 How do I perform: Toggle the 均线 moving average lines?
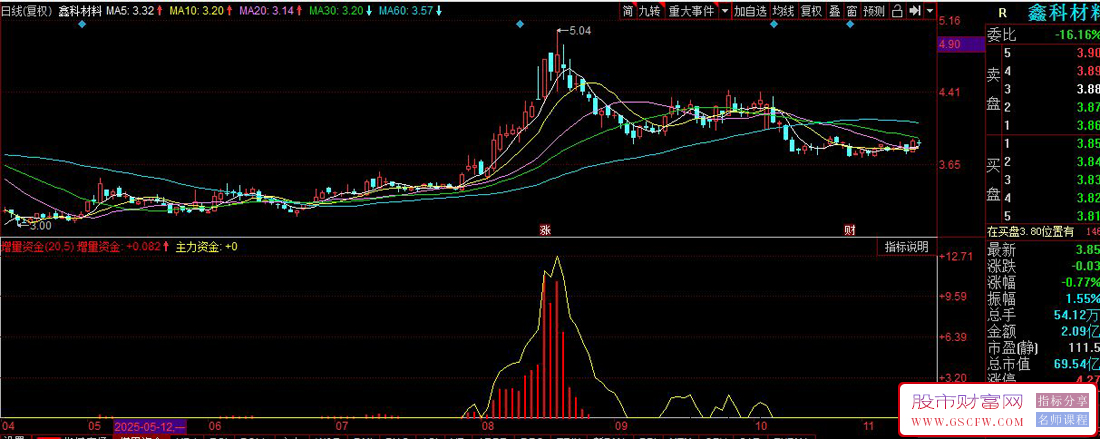[783, 11]
